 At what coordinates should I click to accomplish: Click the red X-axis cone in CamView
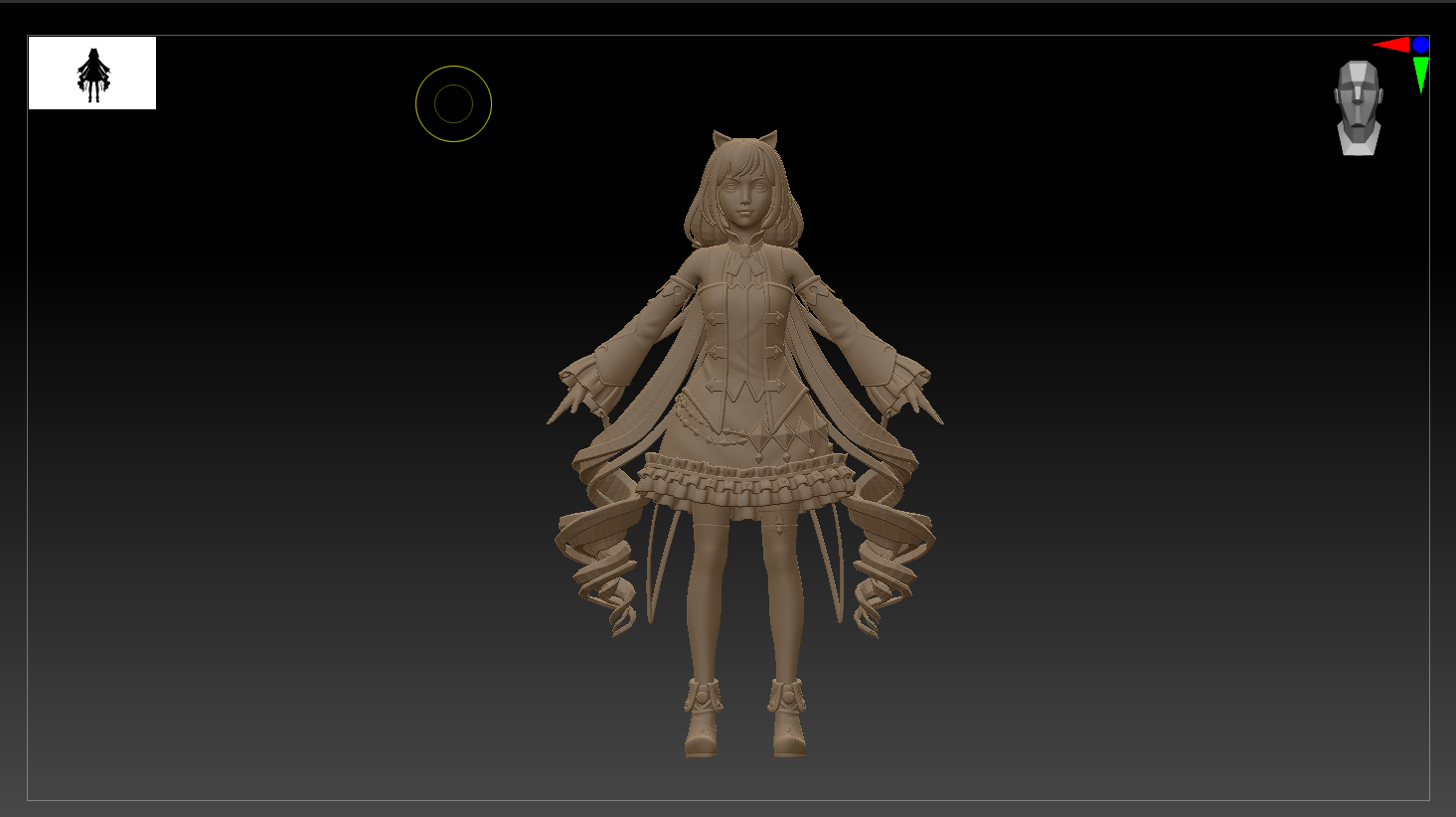[x=1391, y=45]
